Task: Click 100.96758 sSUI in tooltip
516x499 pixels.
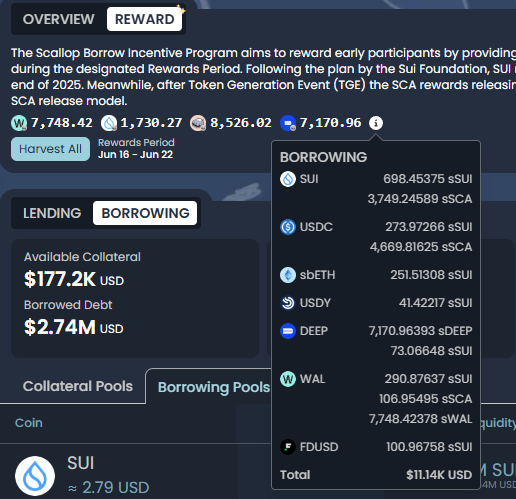Action: 429,447
